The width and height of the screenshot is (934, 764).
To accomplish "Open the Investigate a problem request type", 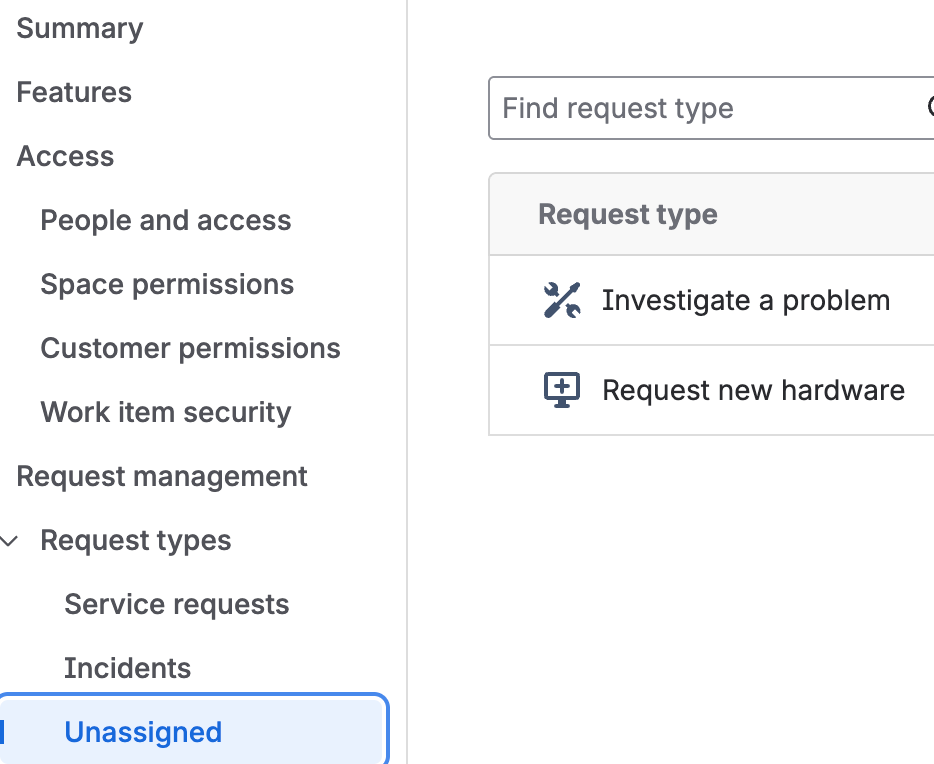I will pos(745,300).
